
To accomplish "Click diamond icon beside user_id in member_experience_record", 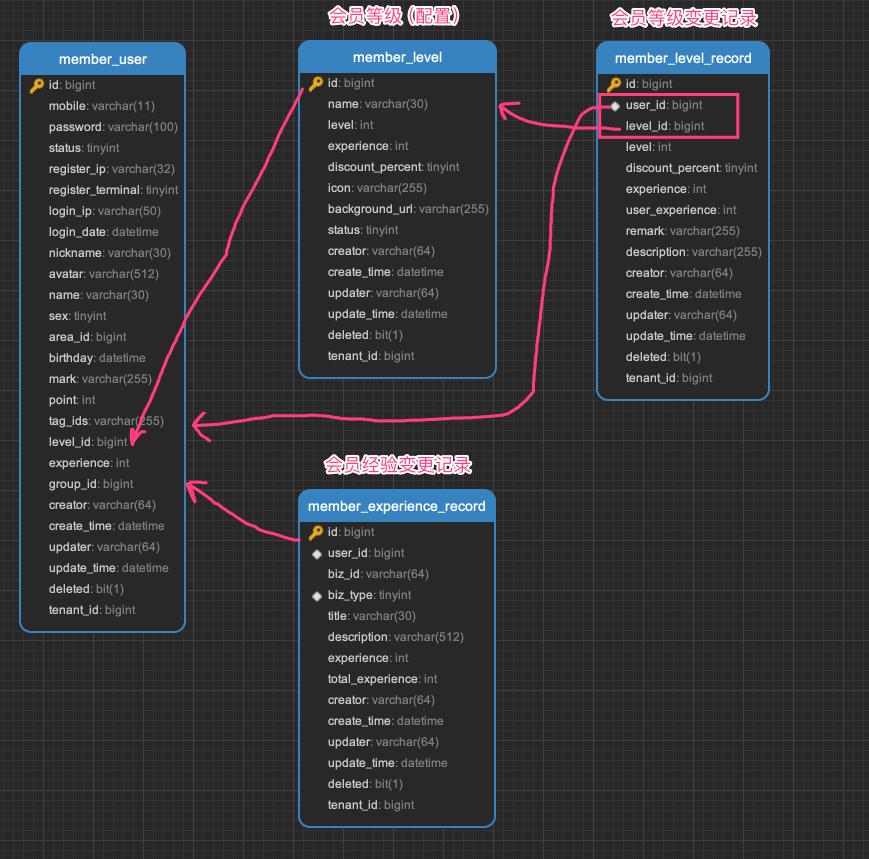I will click(x=316, y=553).
